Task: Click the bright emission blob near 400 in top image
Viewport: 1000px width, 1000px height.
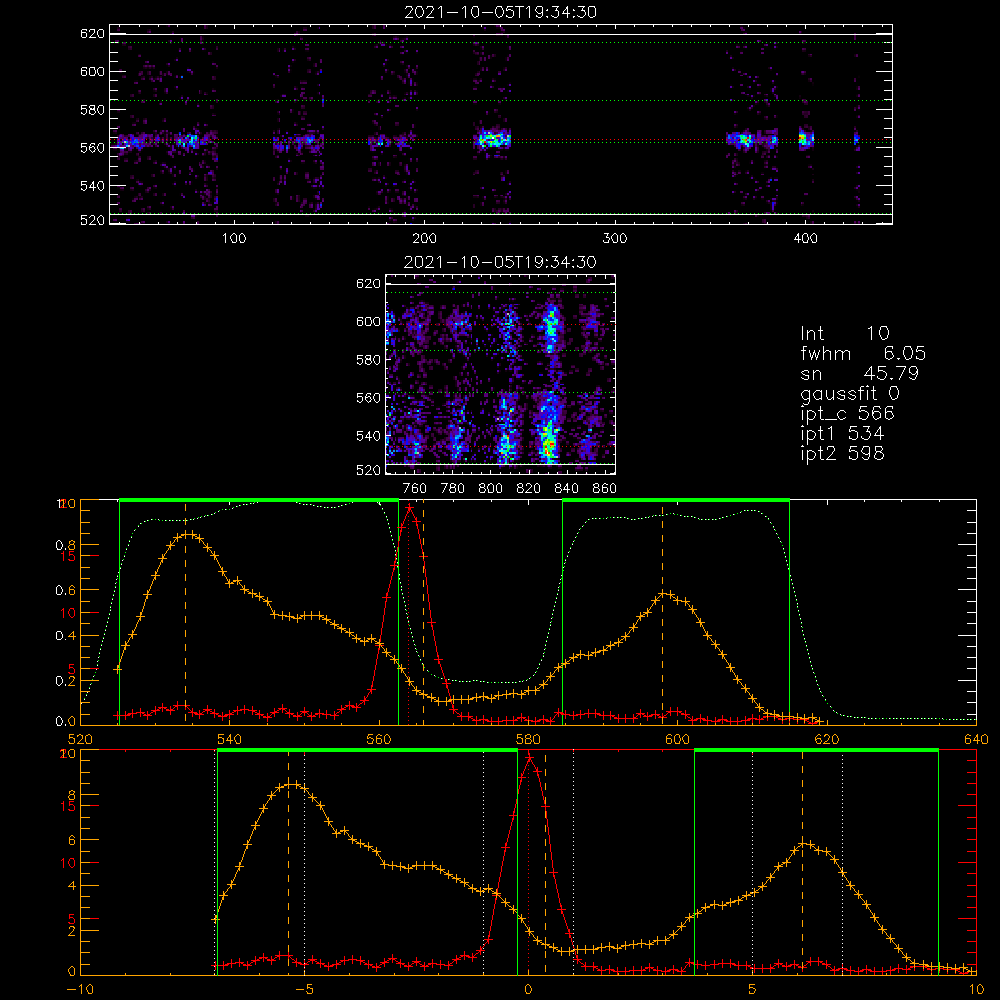Action: coord(805,138)
